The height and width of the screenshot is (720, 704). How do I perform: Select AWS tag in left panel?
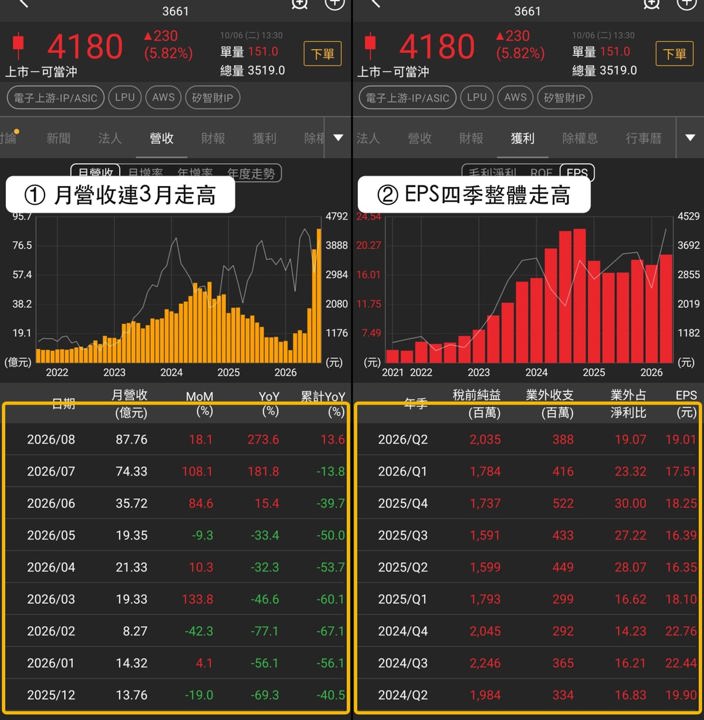point(163,98)
